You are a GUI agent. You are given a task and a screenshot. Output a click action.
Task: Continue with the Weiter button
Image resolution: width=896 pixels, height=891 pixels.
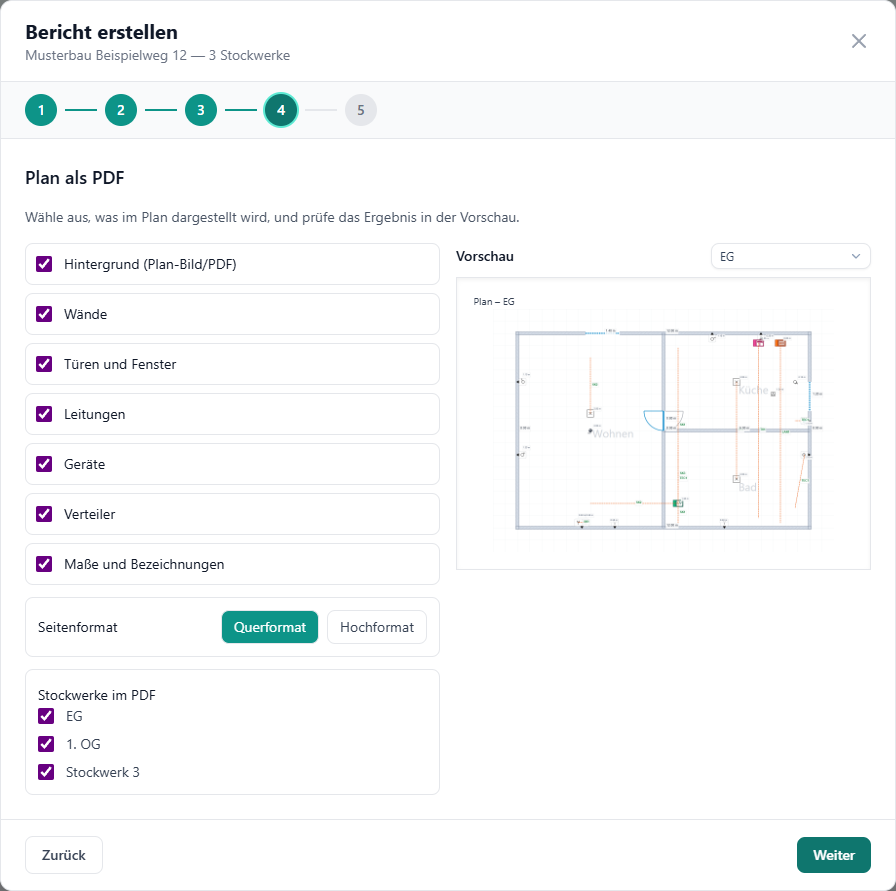click(x=834, y=855)
